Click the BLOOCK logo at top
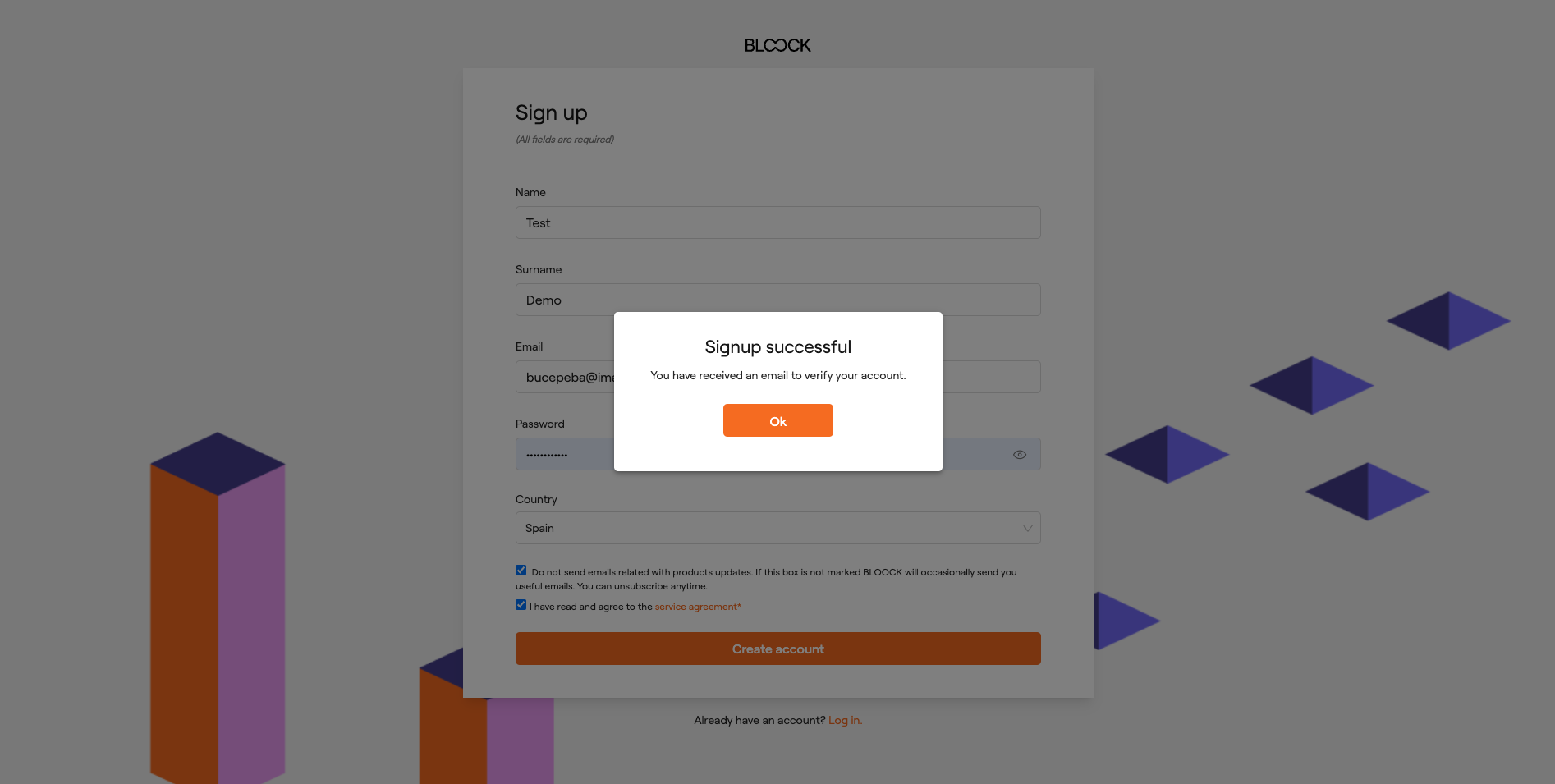This screenshot has width=1555, height=784. [777, 45]
